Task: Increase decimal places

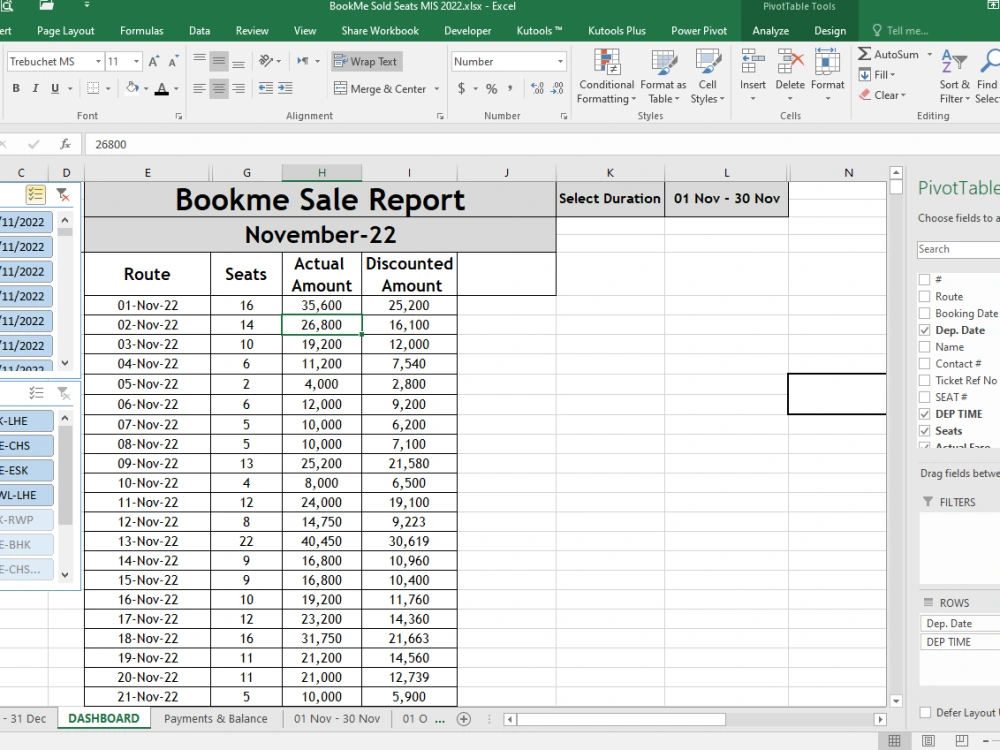Action: point(538,89)
